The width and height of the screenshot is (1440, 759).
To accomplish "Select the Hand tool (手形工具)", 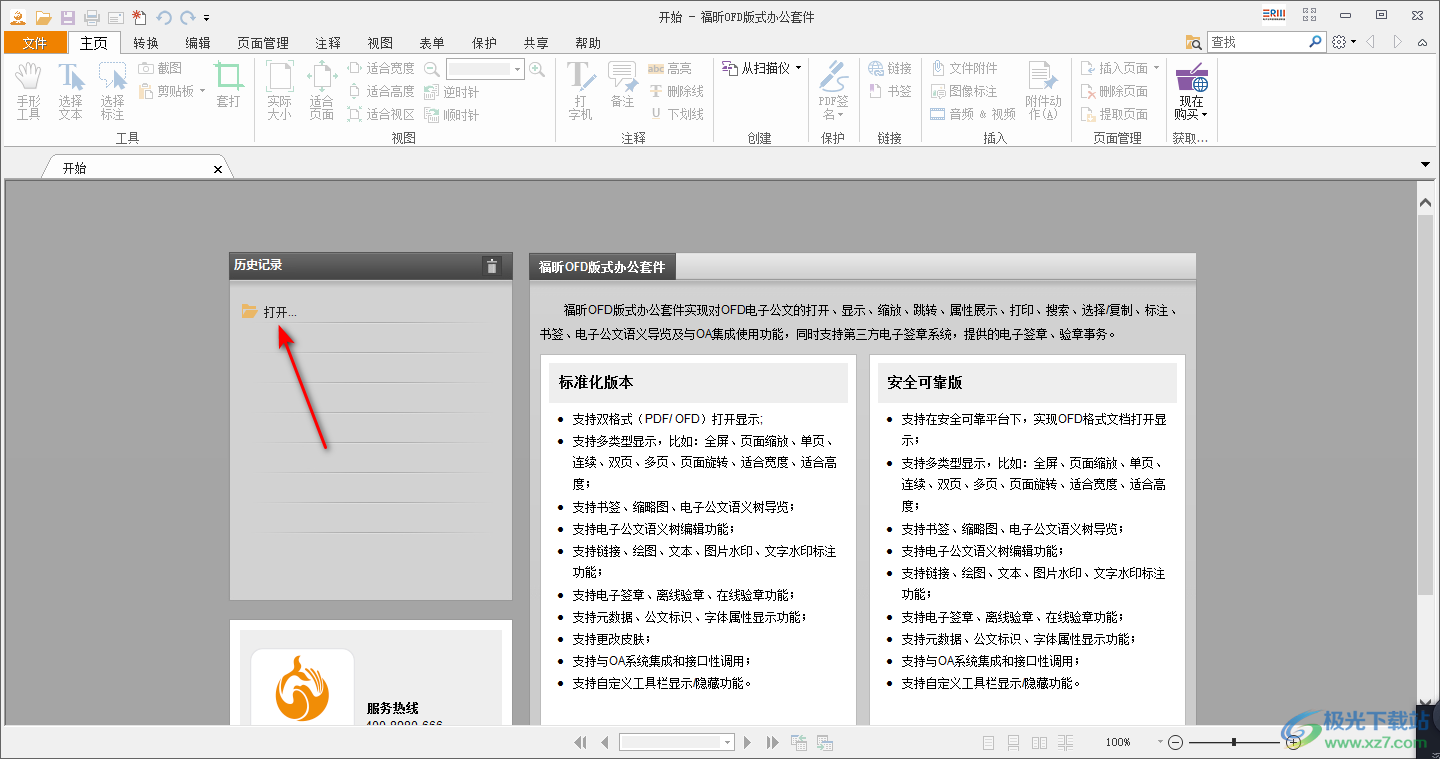I will point(28,91).
